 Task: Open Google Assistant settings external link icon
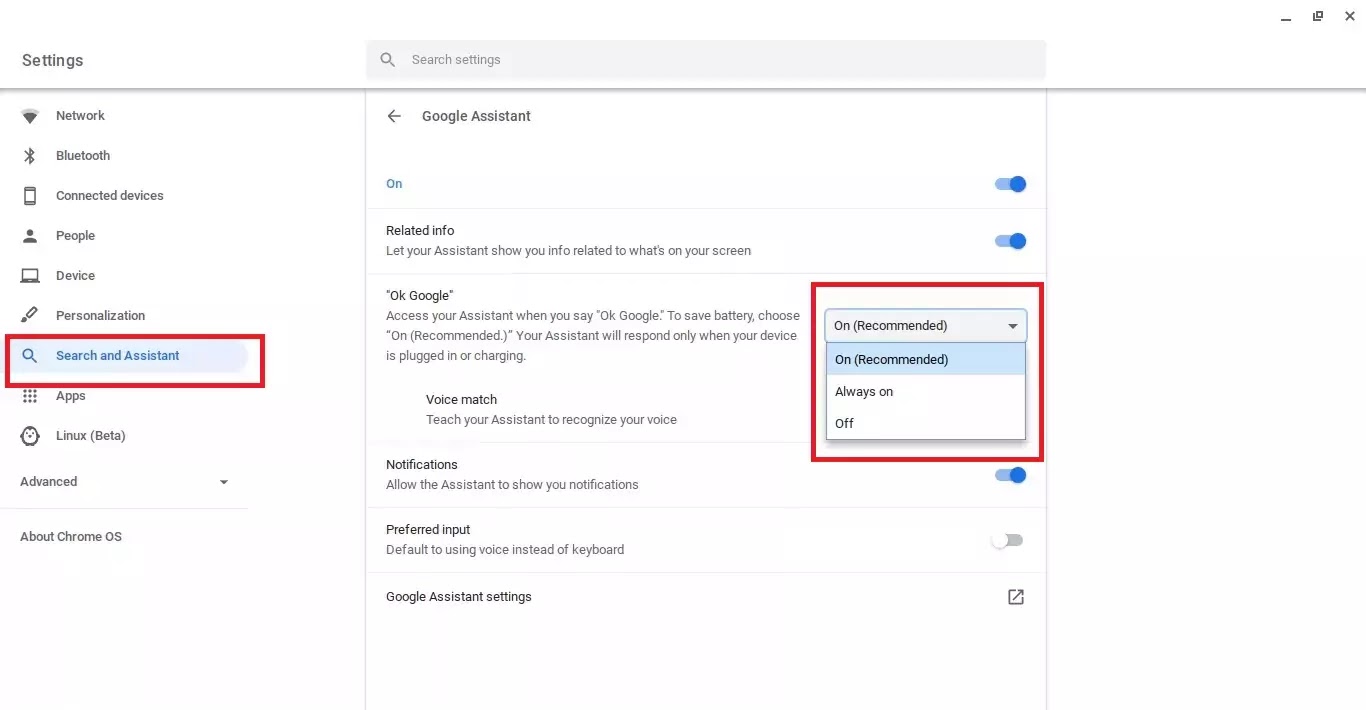point(1016,597)
